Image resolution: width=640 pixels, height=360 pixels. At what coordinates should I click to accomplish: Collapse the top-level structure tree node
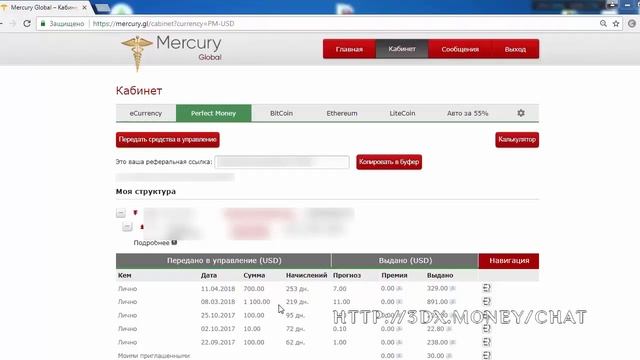click(x=120, y=213)
